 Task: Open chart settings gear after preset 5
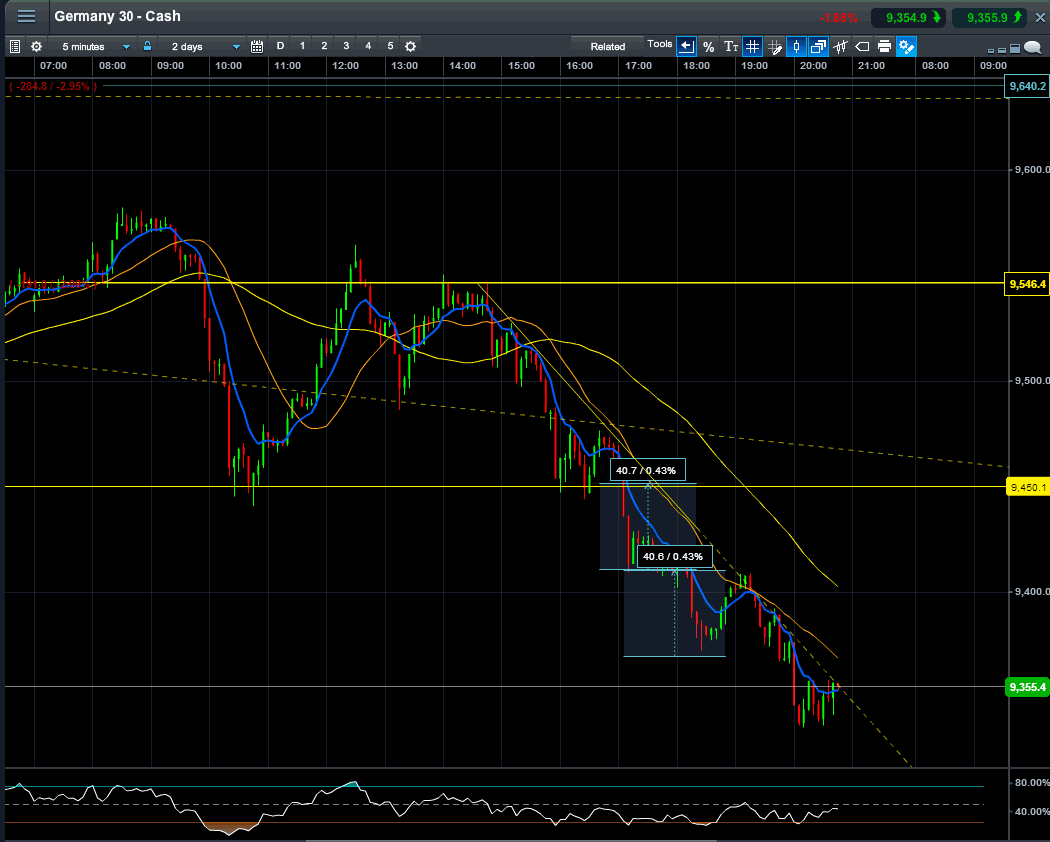click(x=410, y=46)
